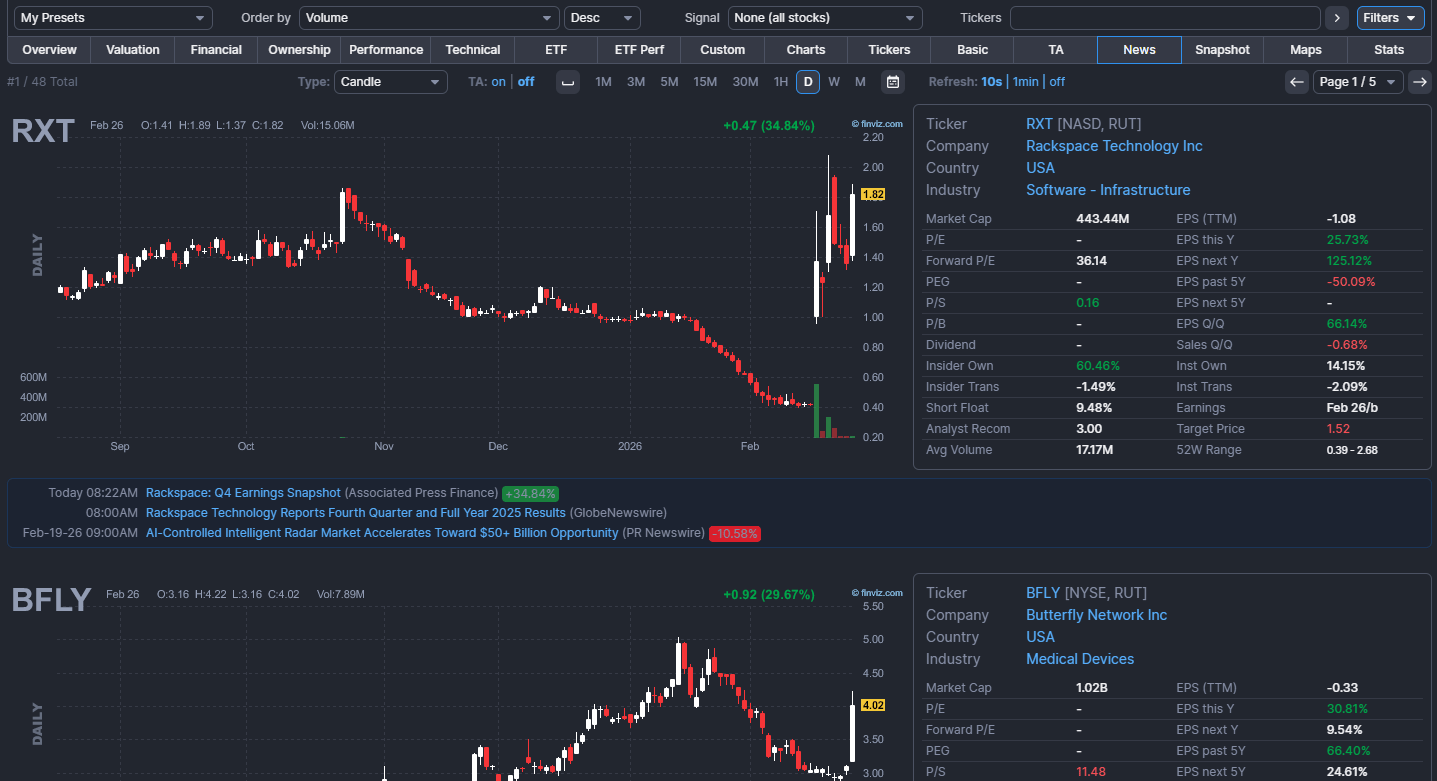Expand the Filters dropdown

tap(1391, 18)
